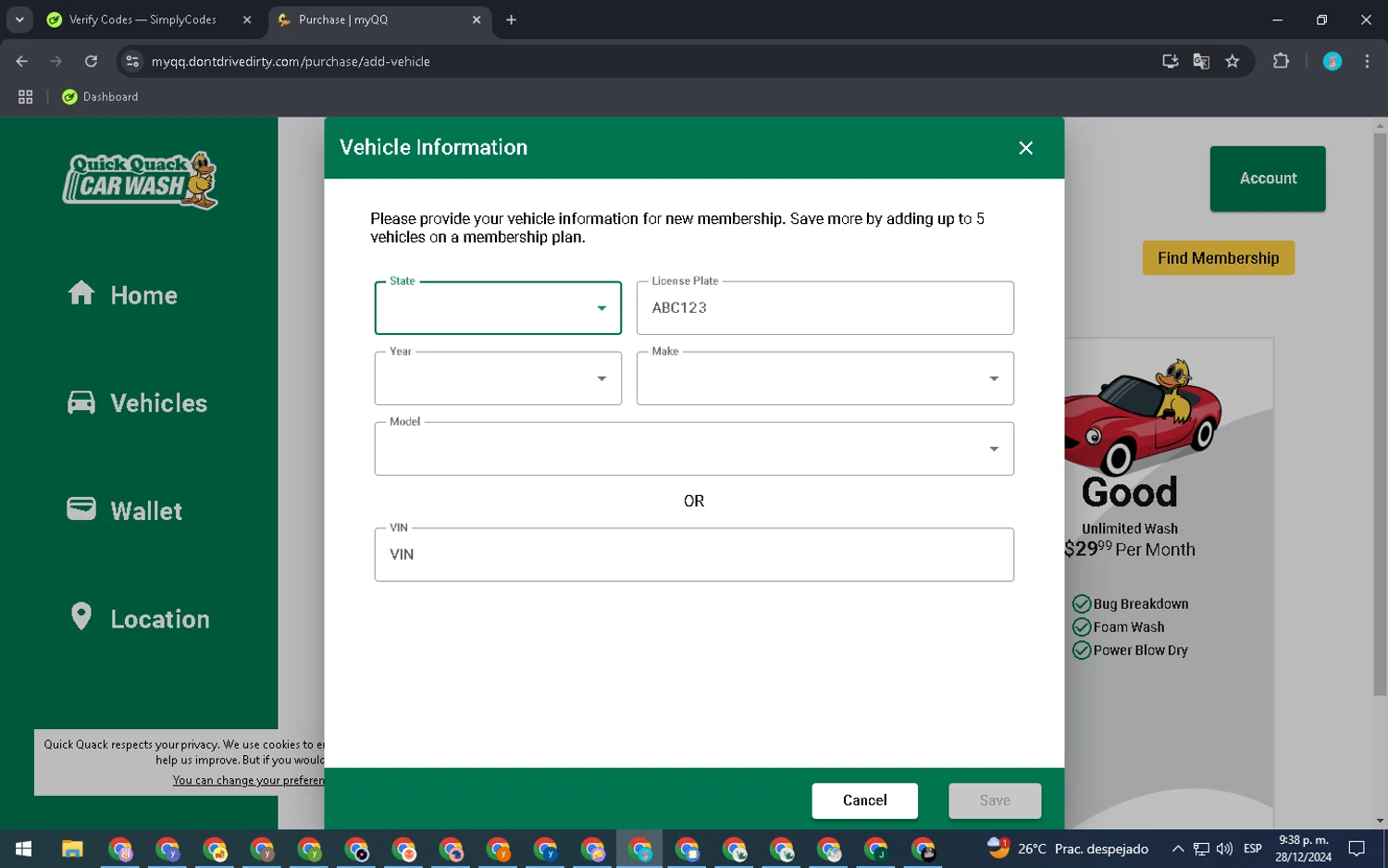The image size is (1388, 868).
Task: Open the browser Extensions puzzle icon
Action: pos(1281,61)
